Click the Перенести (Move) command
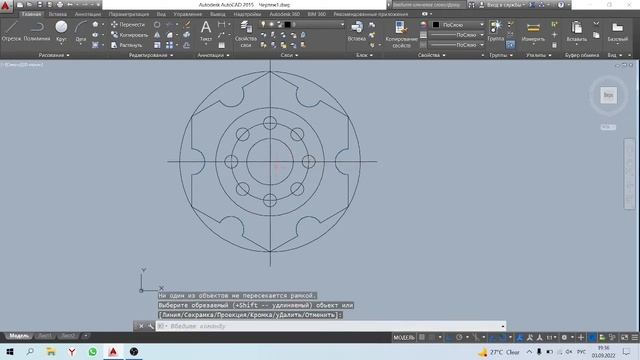640x360 pixels. click(128, 24)
